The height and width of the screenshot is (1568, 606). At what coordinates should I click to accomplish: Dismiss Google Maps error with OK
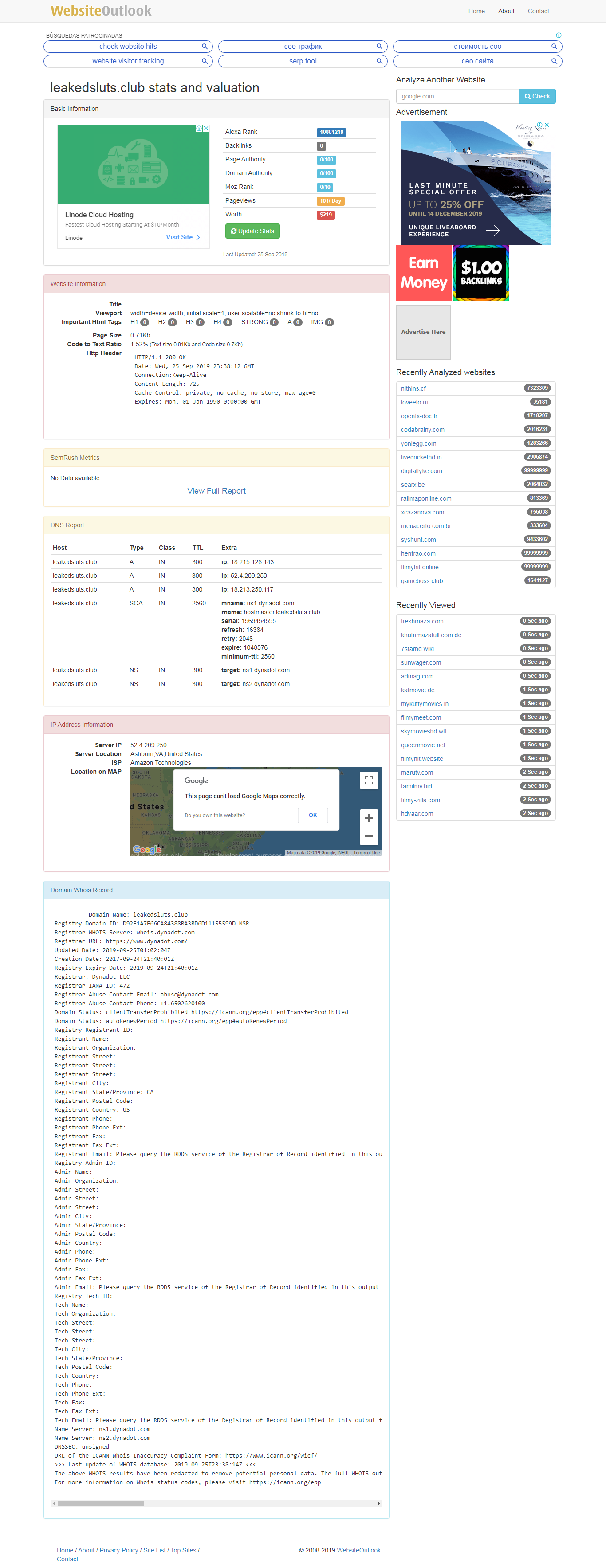pos(312,815)
